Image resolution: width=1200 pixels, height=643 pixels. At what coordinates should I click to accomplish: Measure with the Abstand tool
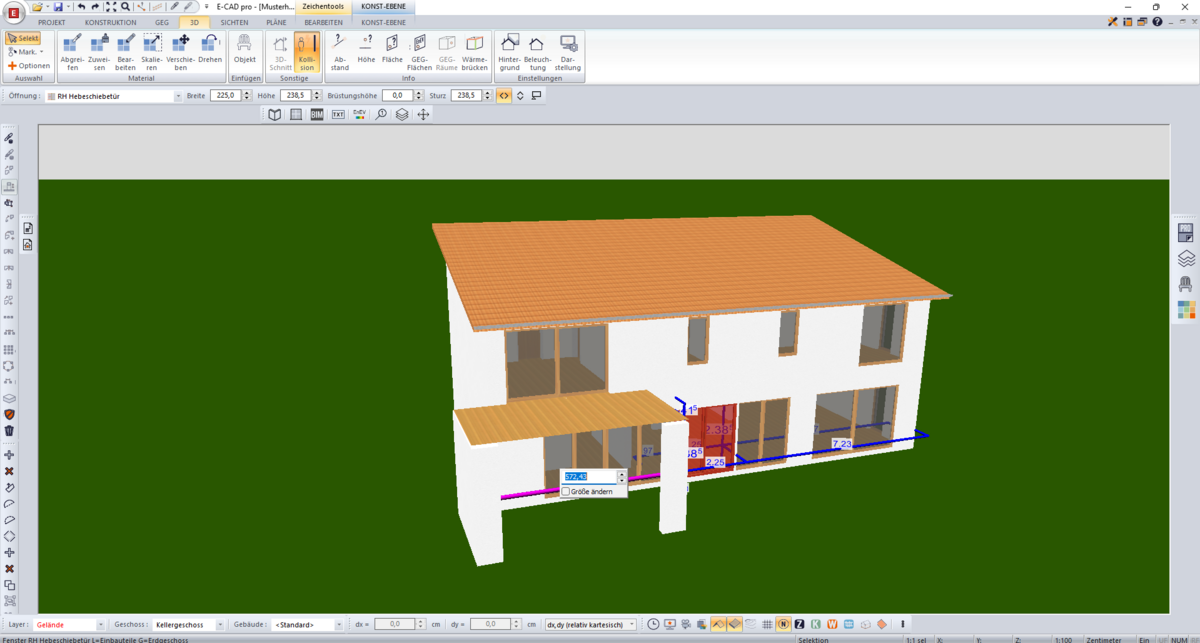tap(340, 52)
